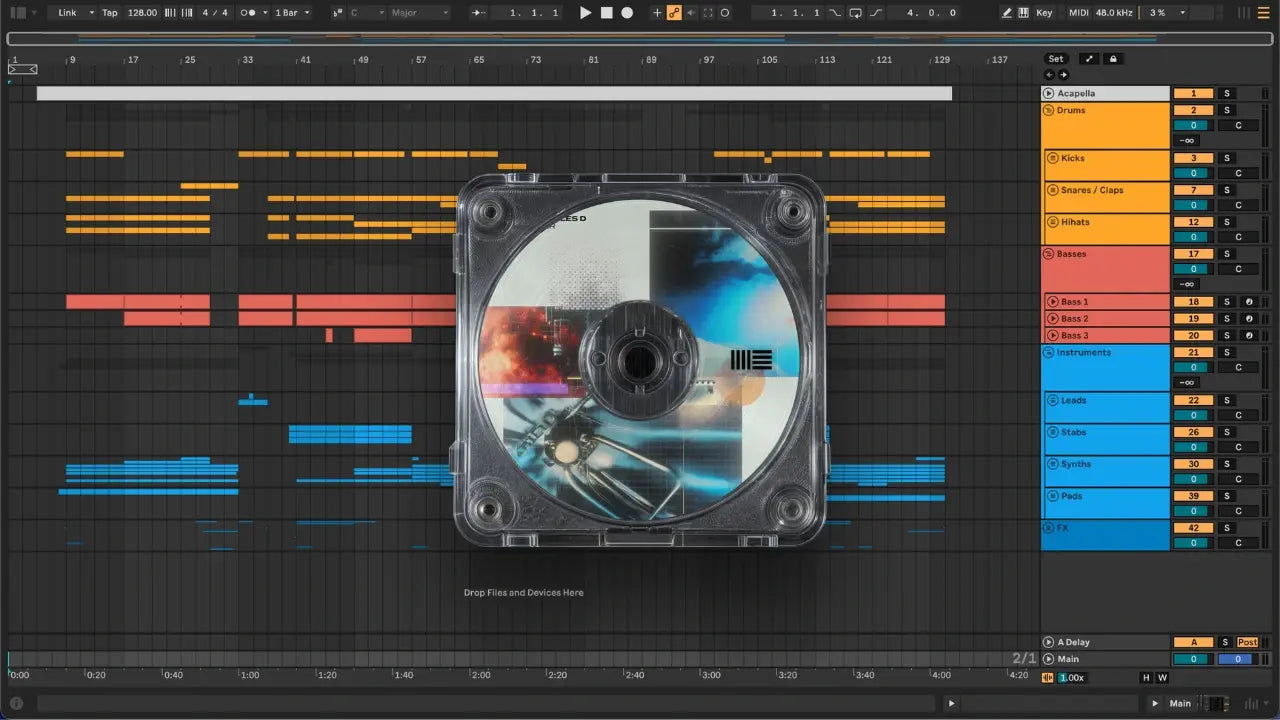Click the Main track volume field
Viewport: 1280px width, 720px height.
(1193, 659)
